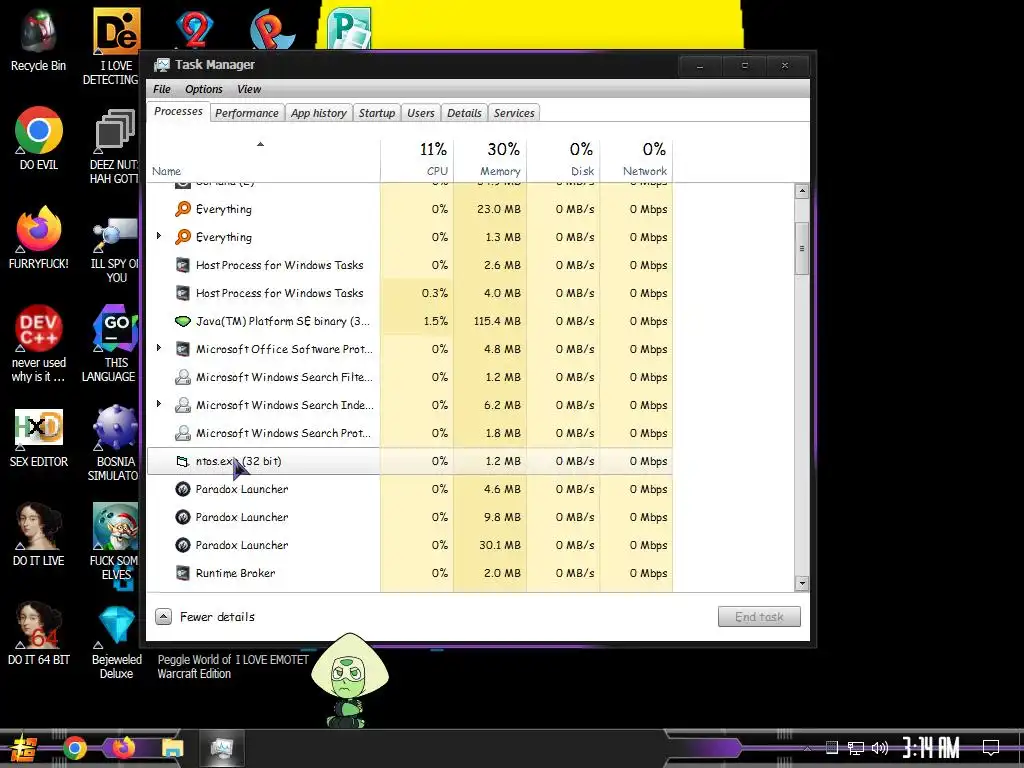
Task: Select the '115.4 MB' memory value
Action: click(497, 321)
